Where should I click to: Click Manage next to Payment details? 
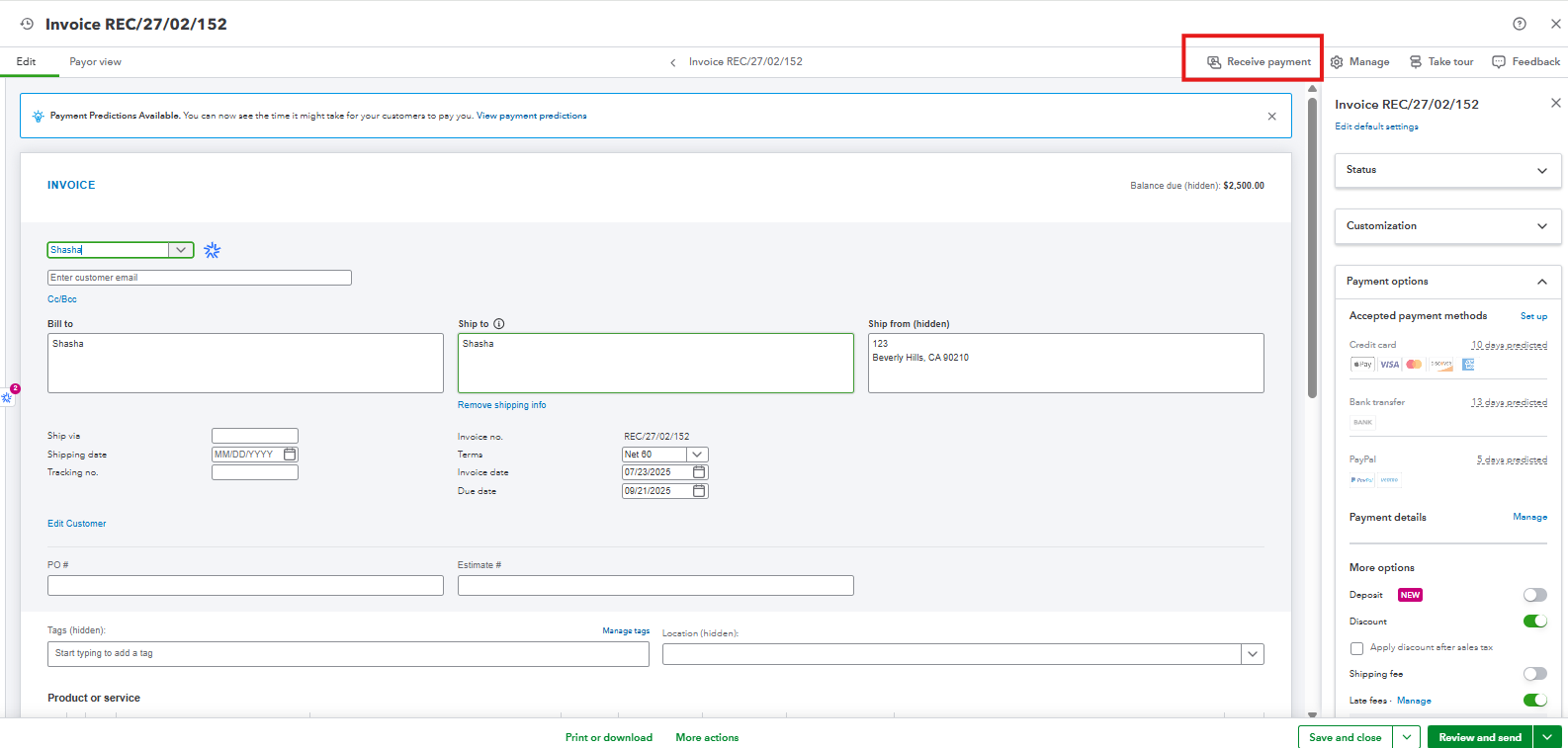pos(1529,517)
